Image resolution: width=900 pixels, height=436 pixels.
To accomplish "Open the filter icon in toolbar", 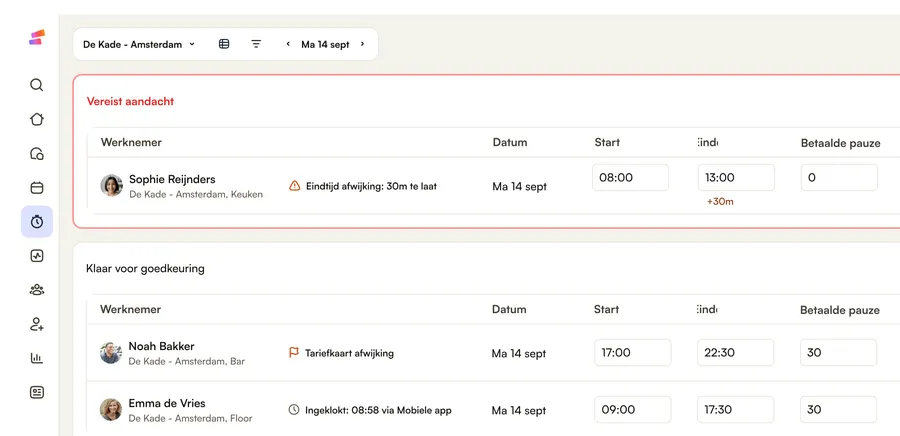I will tap(257, 44).
